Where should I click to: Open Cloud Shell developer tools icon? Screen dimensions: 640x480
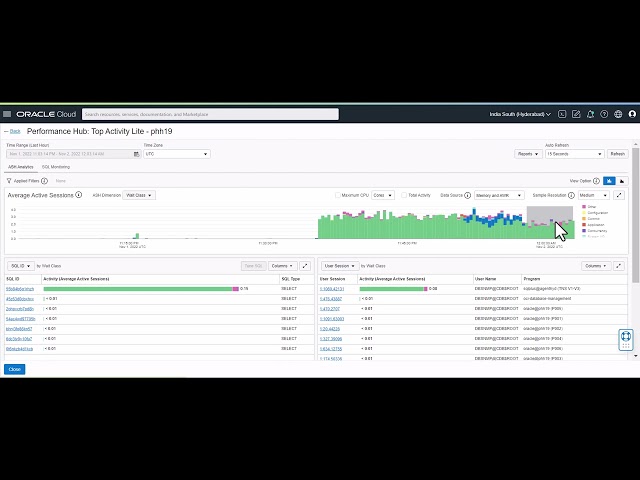[562, 114]
